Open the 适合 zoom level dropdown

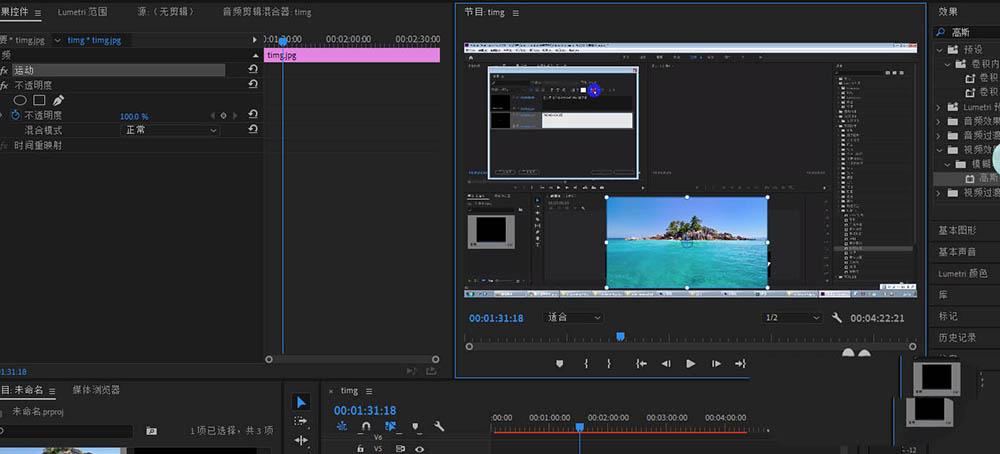pyautogui.click(x=574, y=317)
